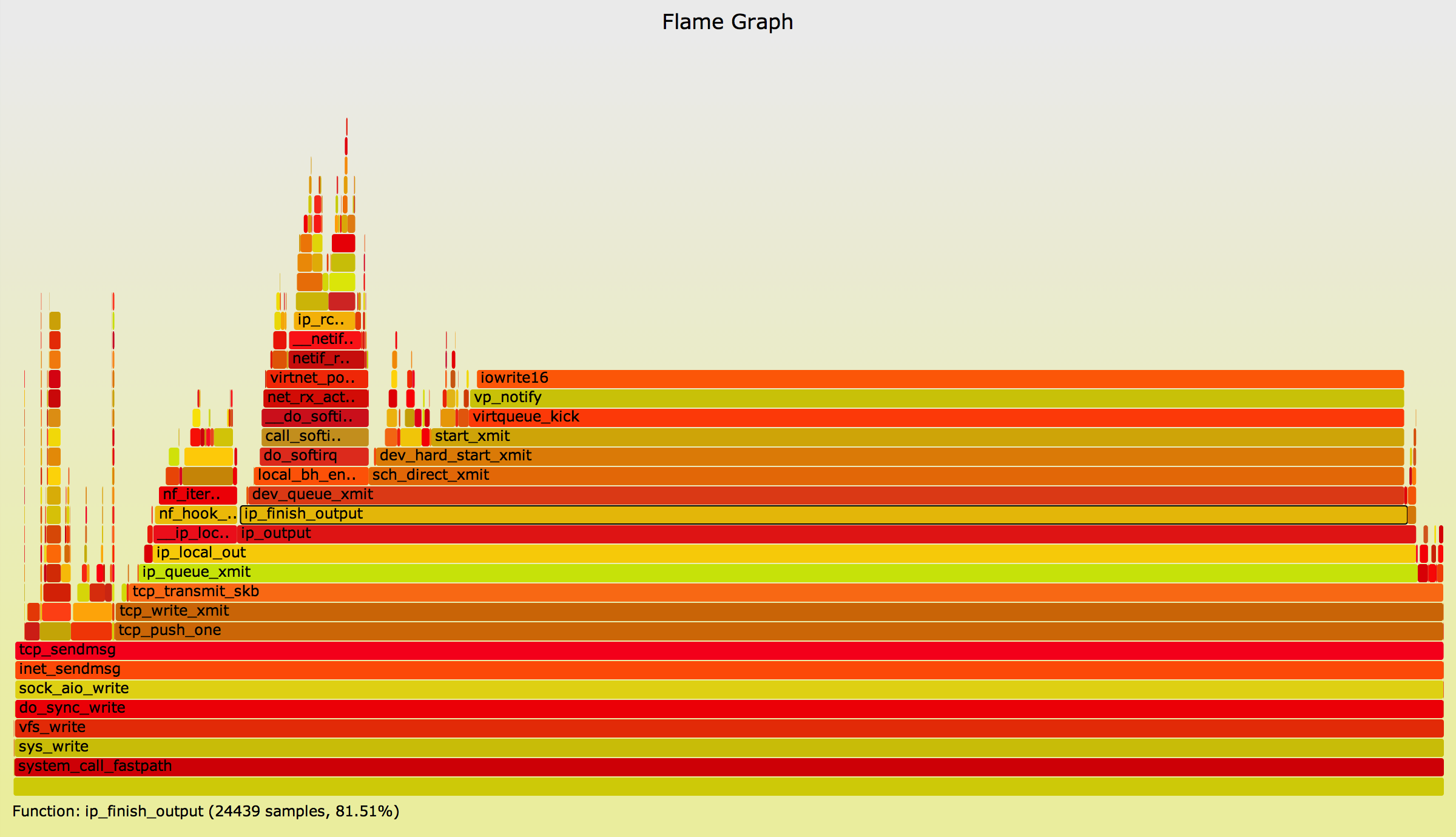Select the ip_queue_xmit frame
Screen dimensions: 1456x837
point(778,573)
